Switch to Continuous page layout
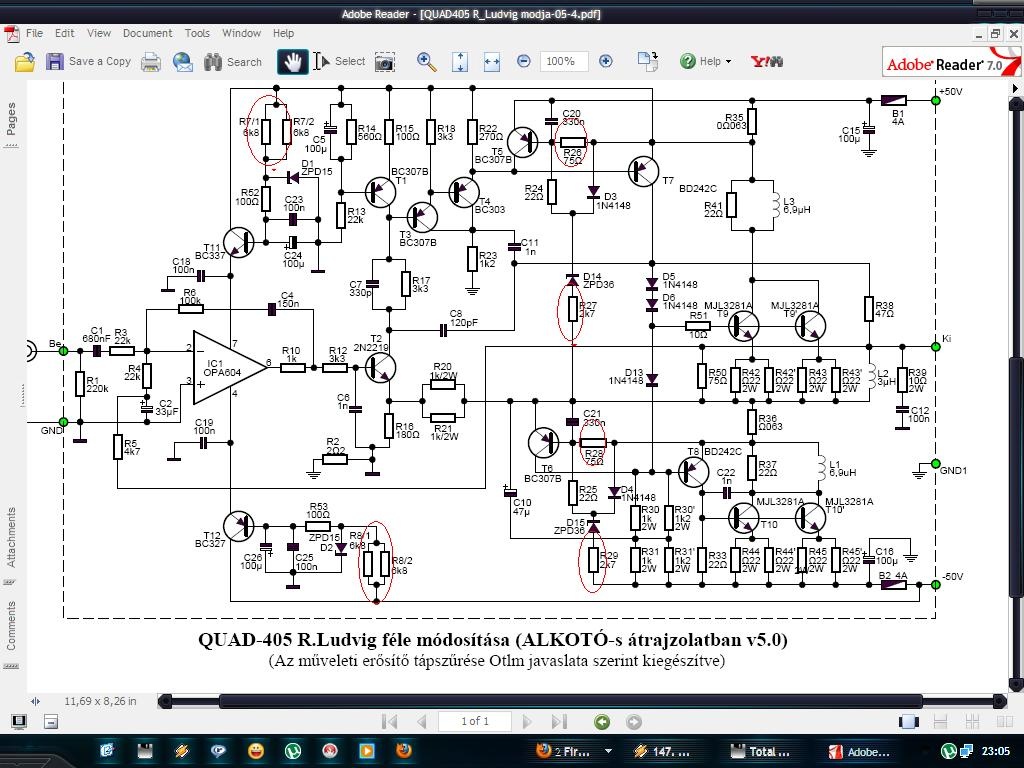 (940, 722)
